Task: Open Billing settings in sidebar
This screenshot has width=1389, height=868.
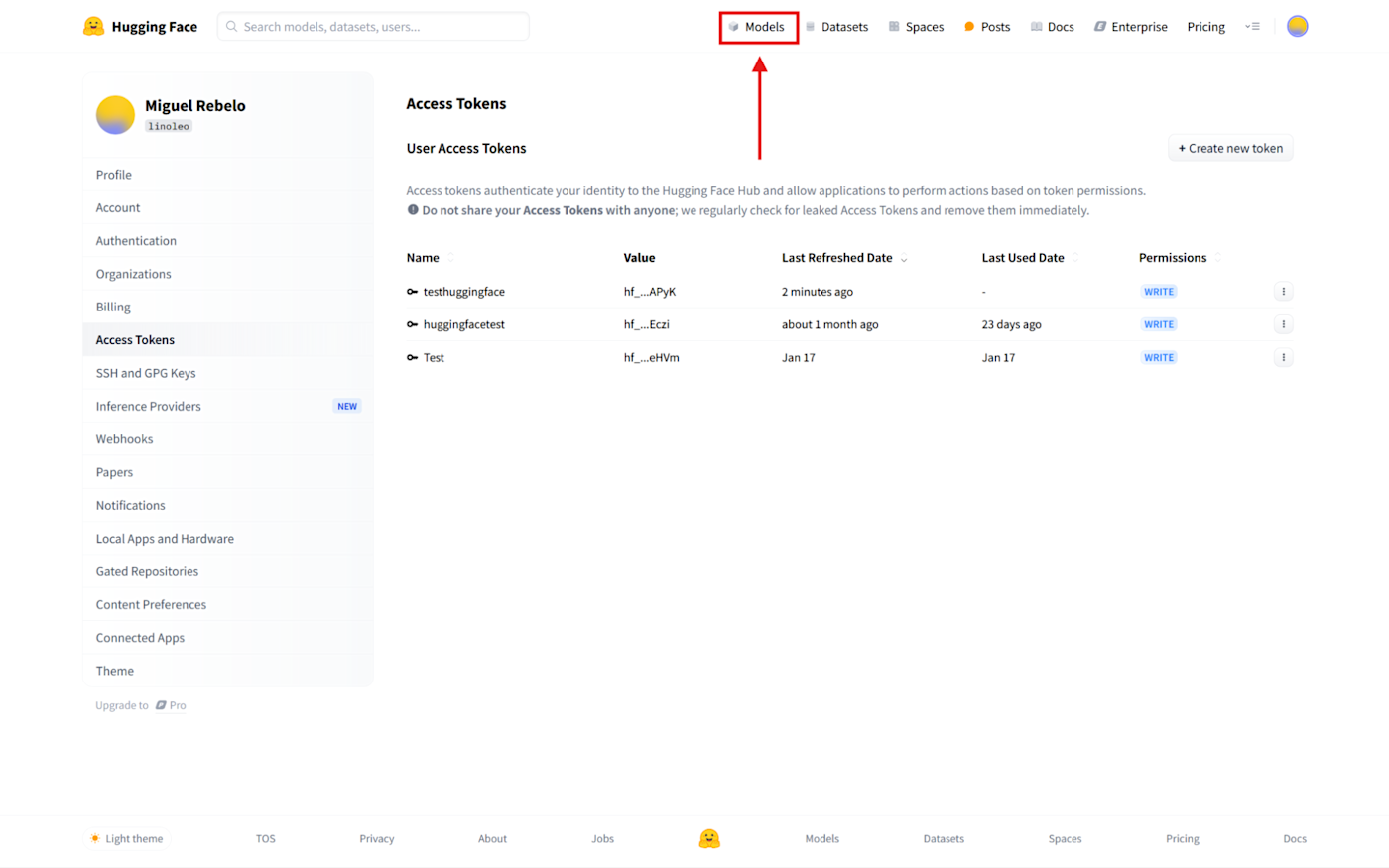Action: click(x=228, y=307)
